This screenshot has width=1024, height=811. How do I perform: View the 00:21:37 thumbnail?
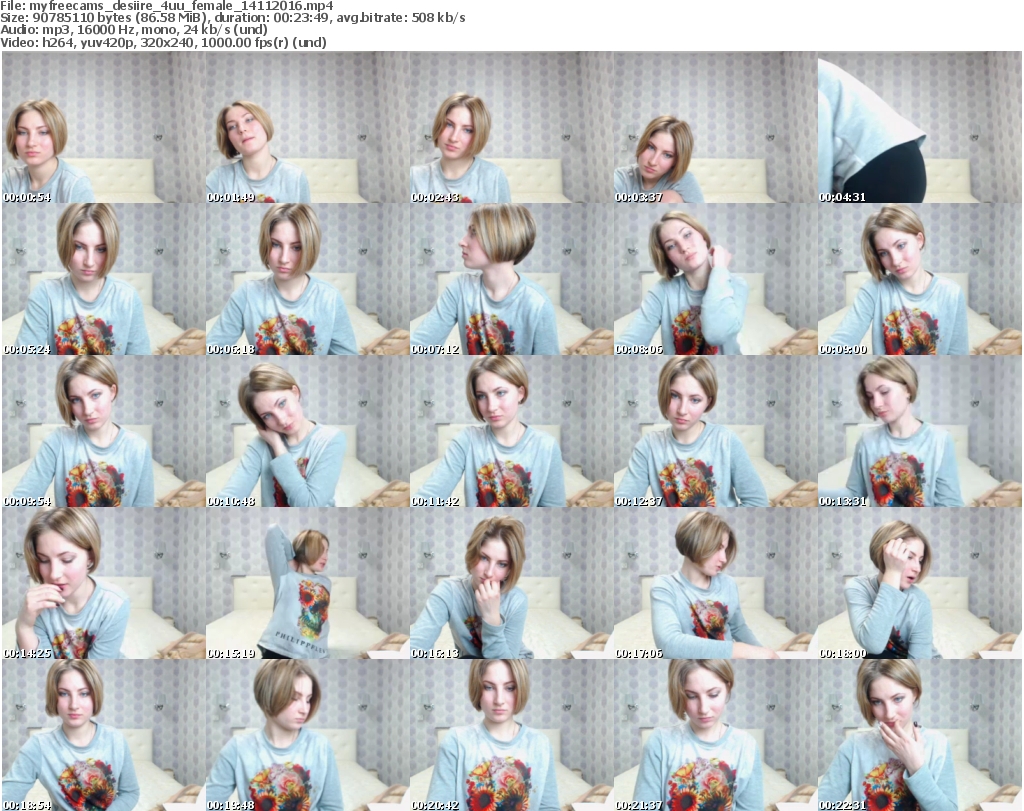pyautogui.click(x=715, y=735)
